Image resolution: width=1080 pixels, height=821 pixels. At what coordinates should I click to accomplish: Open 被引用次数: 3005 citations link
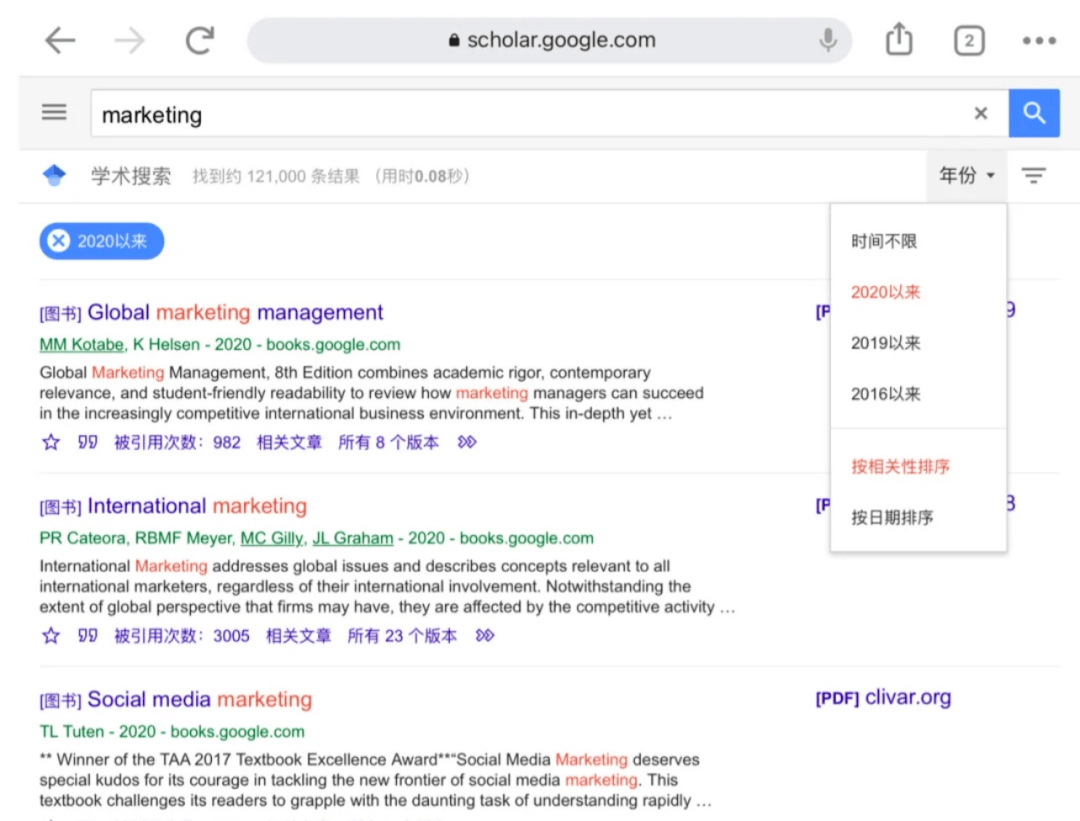point(182,636)
